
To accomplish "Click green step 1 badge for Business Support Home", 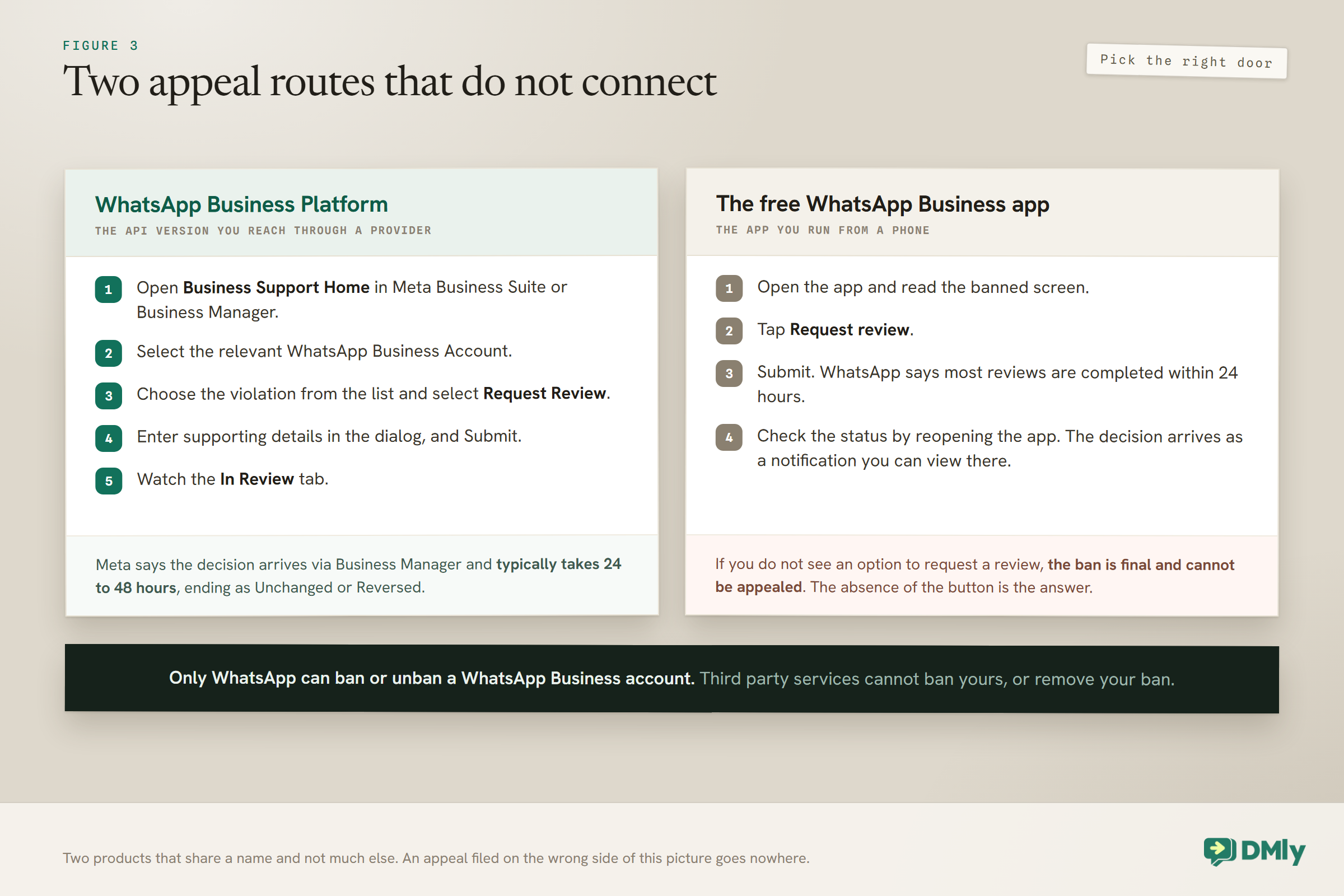I will click(109, 289).
